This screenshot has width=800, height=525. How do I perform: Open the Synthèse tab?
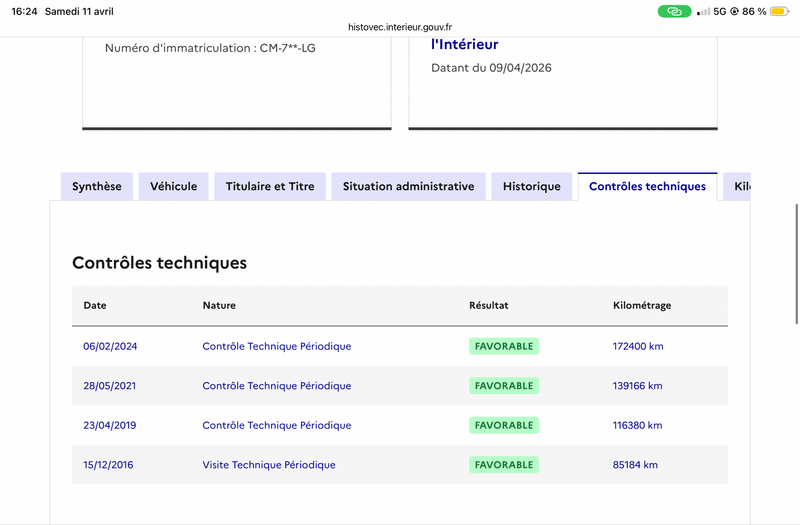click(97, 187)
